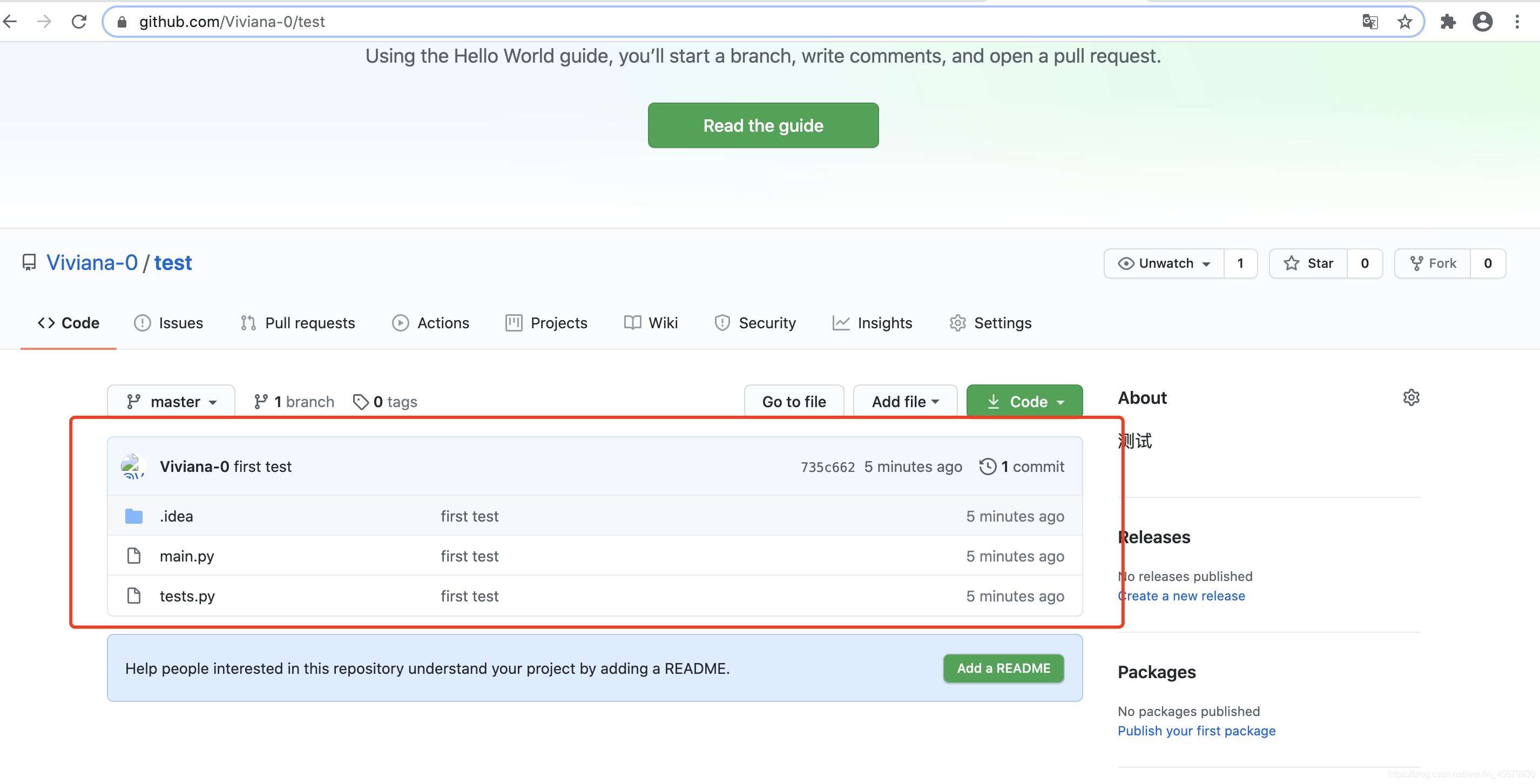This screenshot has width=1540, height=784.
Task: Expand the green Code download dropdown
Action: coord(1024,402)
